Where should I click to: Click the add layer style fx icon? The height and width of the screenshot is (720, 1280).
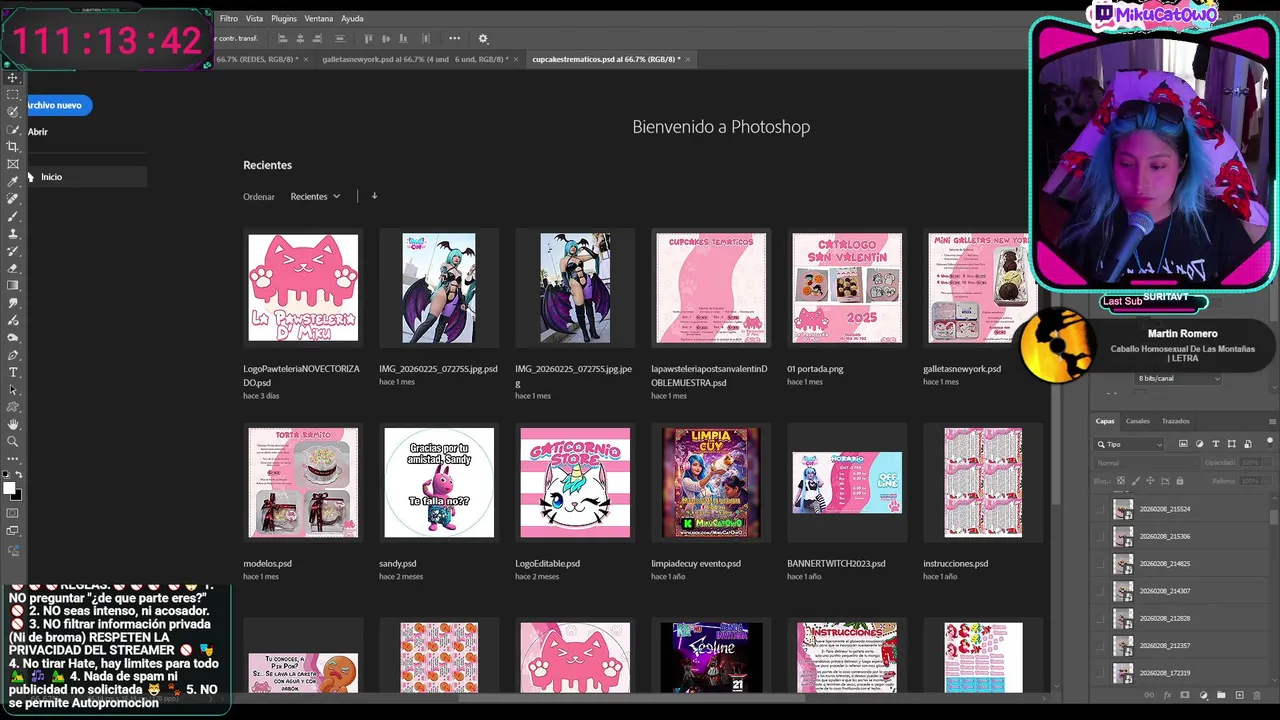1167,695
